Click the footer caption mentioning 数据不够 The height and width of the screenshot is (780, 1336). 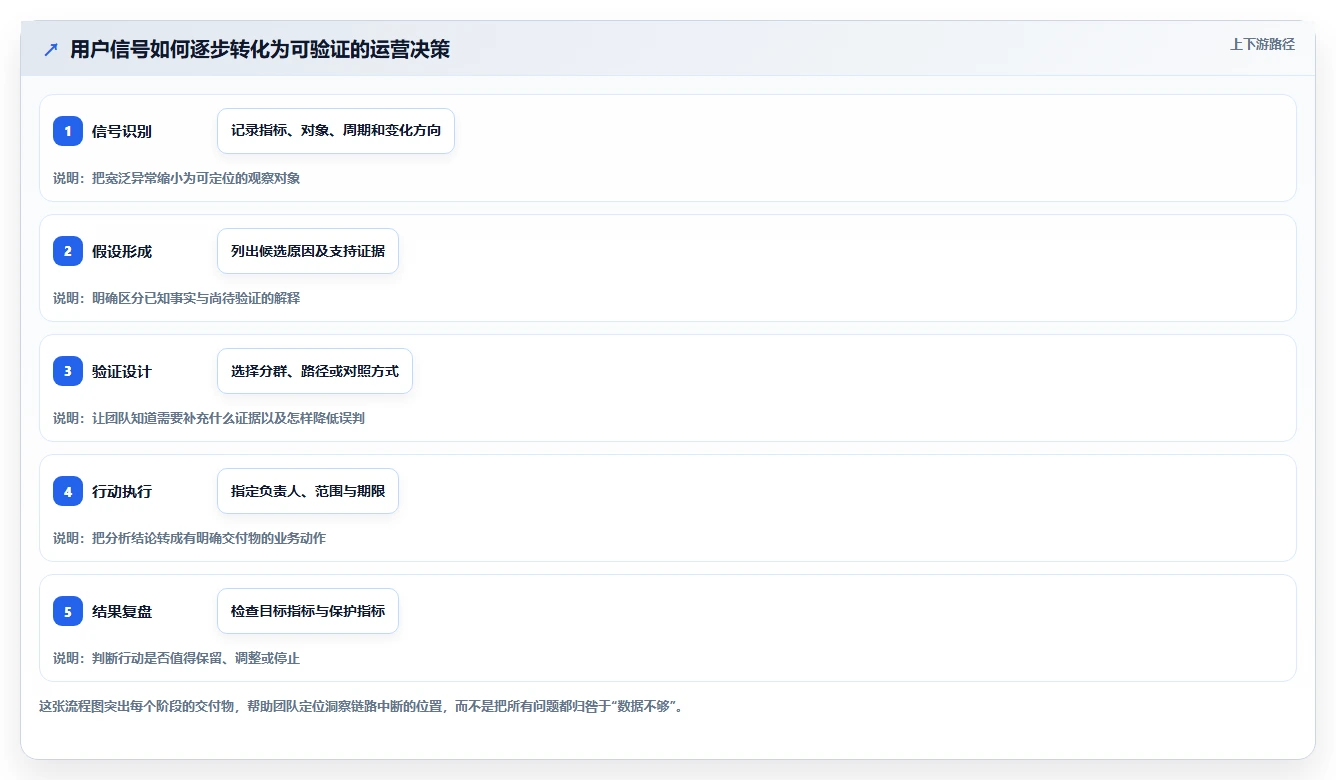361,706
